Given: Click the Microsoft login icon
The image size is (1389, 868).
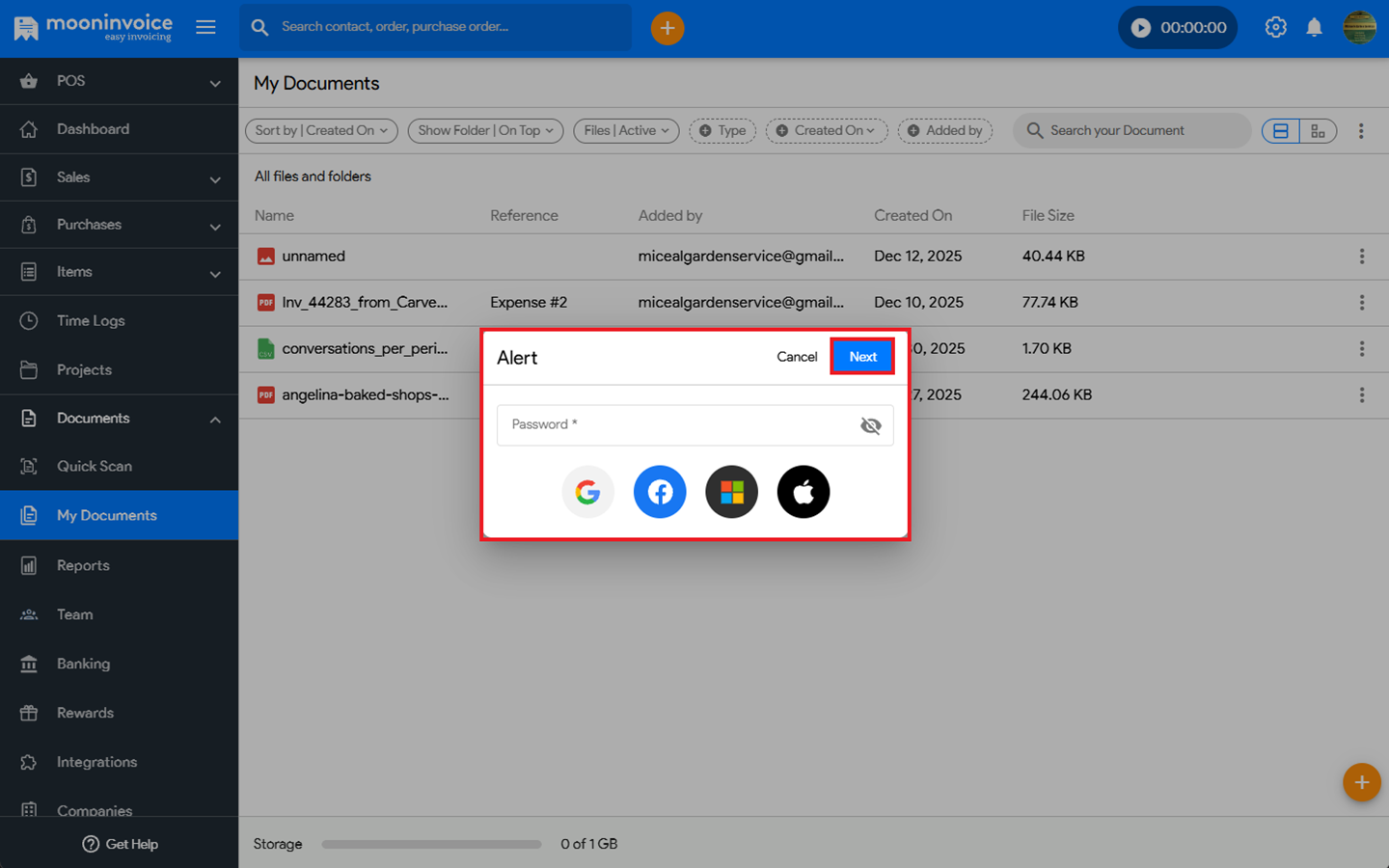Looking at the screenshot, I should pyautogui.click(x=732, y=492).
